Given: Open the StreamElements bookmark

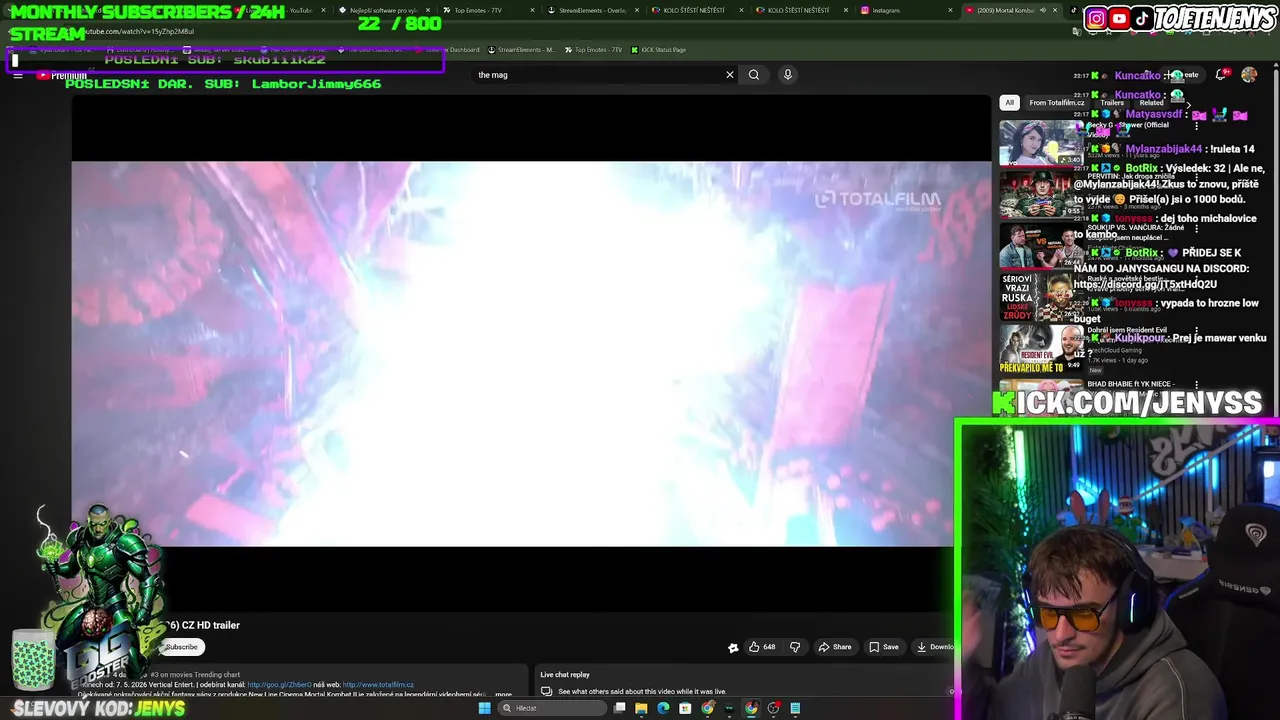Looking at the screenshot, I should click(520, 50).
